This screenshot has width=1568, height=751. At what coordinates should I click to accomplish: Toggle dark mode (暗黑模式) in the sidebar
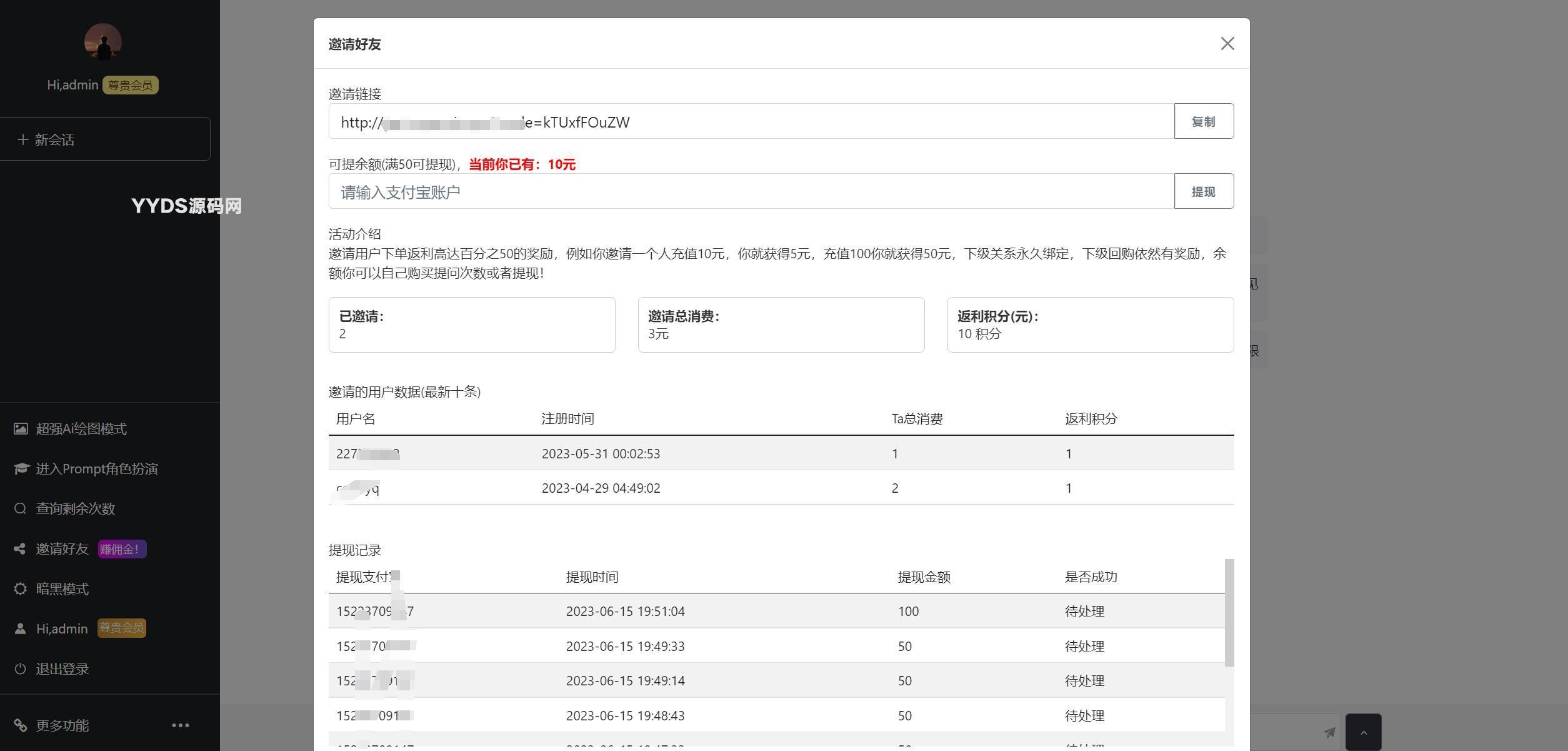pyautogui.click(x=62, y=588)
